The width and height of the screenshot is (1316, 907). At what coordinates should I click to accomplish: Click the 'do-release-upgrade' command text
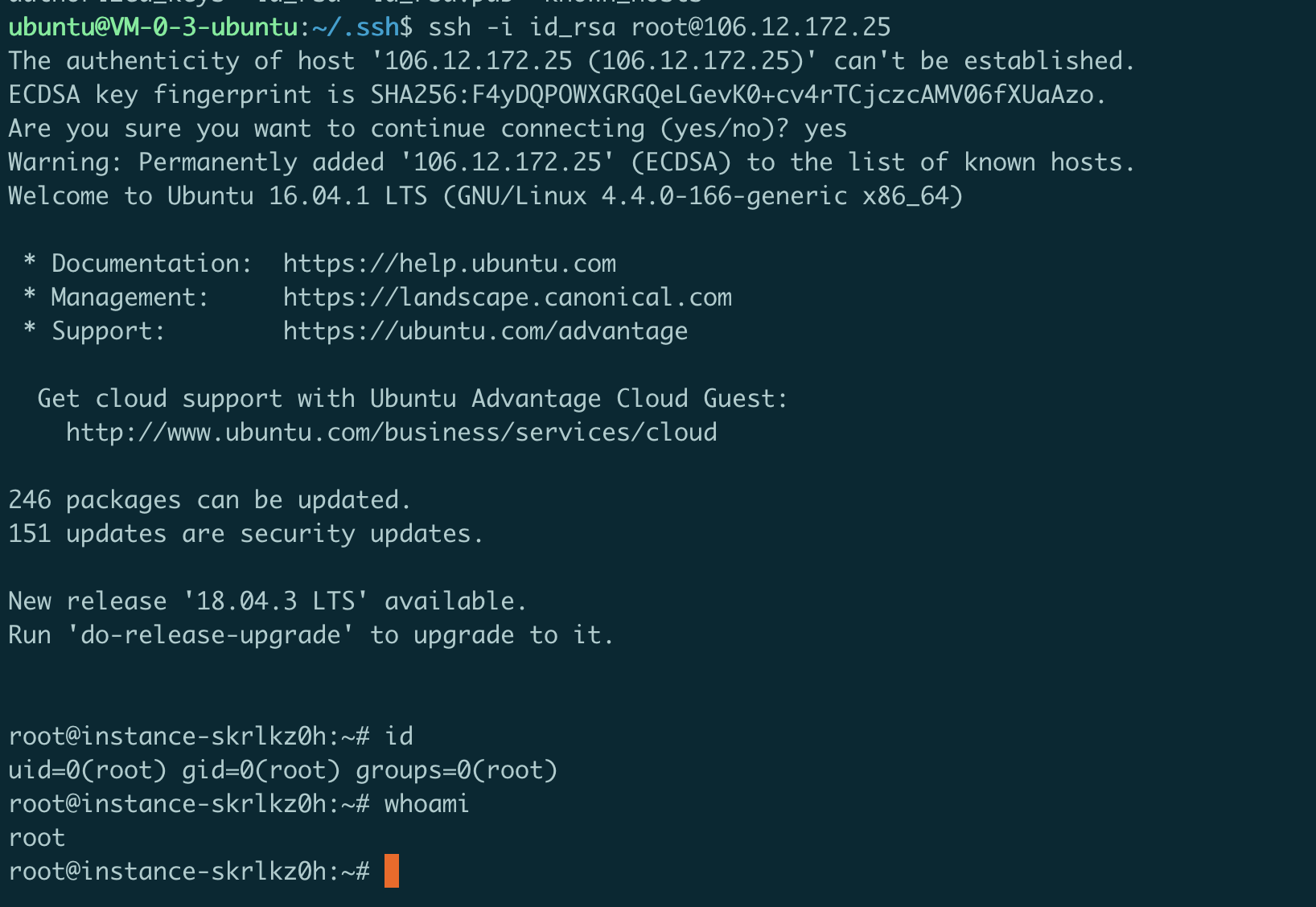pyautogui.click(x=209, y=635)
